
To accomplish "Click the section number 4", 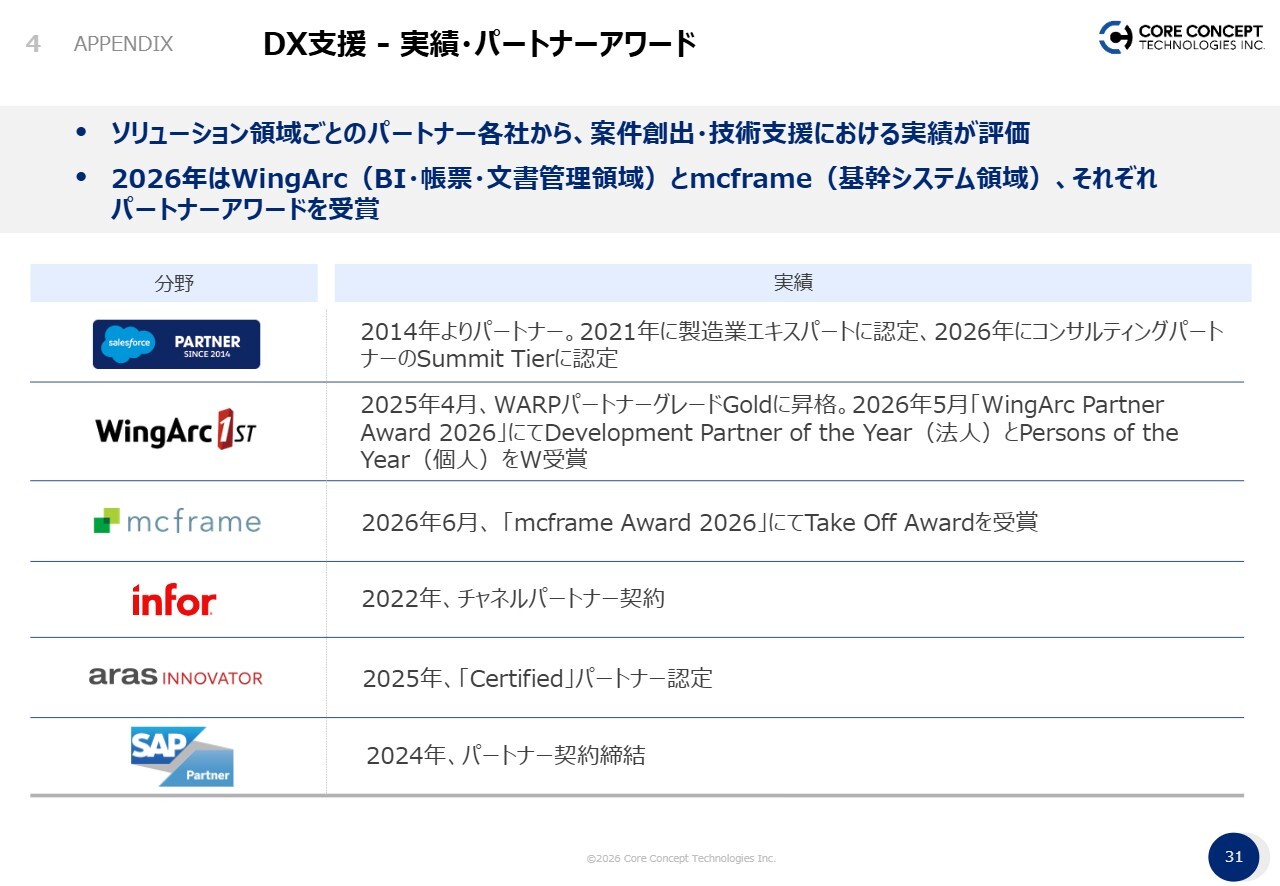I will [33, 44].
